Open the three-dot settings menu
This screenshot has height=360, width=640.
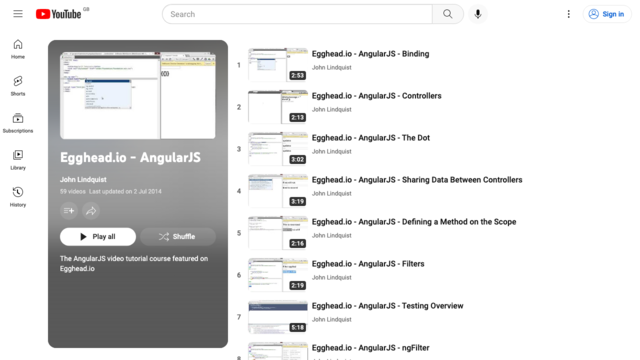[569, 14]
